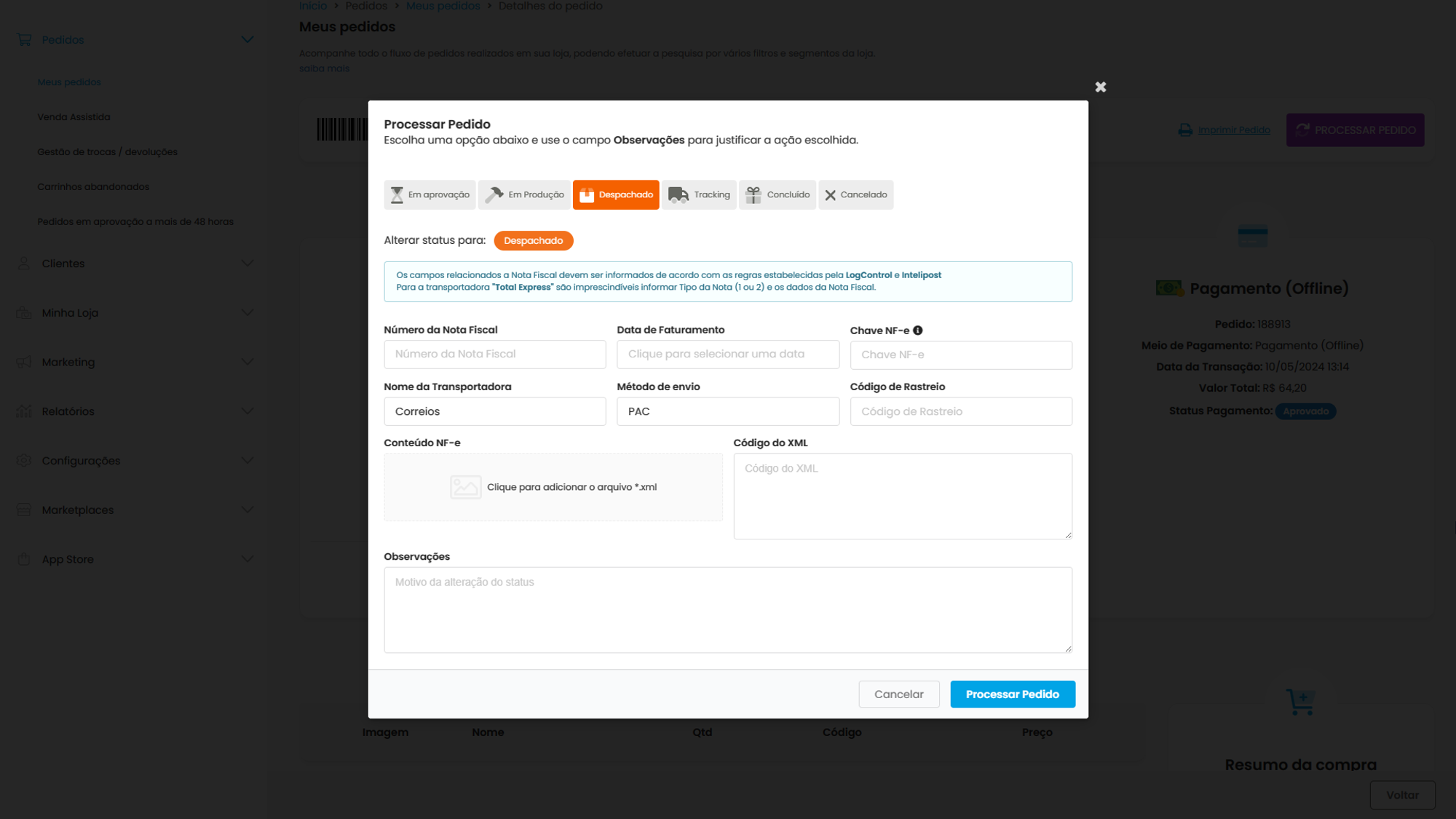Expand the Marketing section chevron

[x=248, y=362]
